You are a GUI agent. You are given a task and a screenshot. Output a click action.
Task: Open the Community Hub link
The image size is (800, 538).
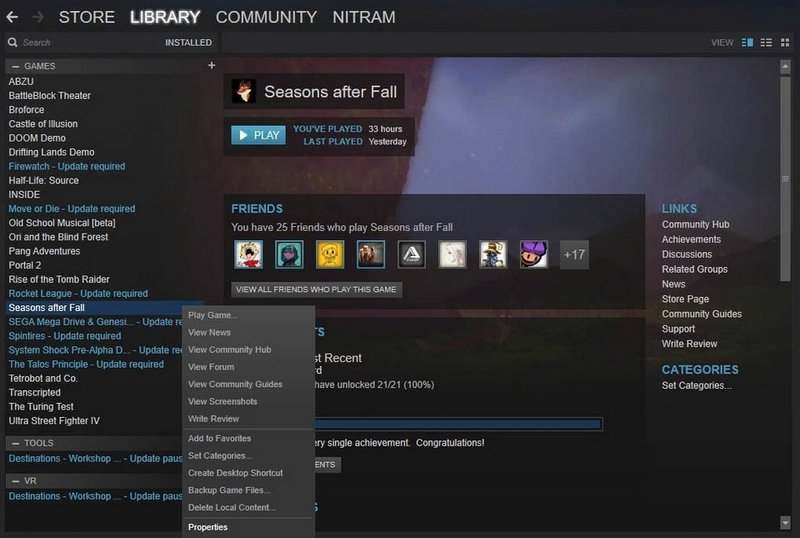(x=695, y=225)
